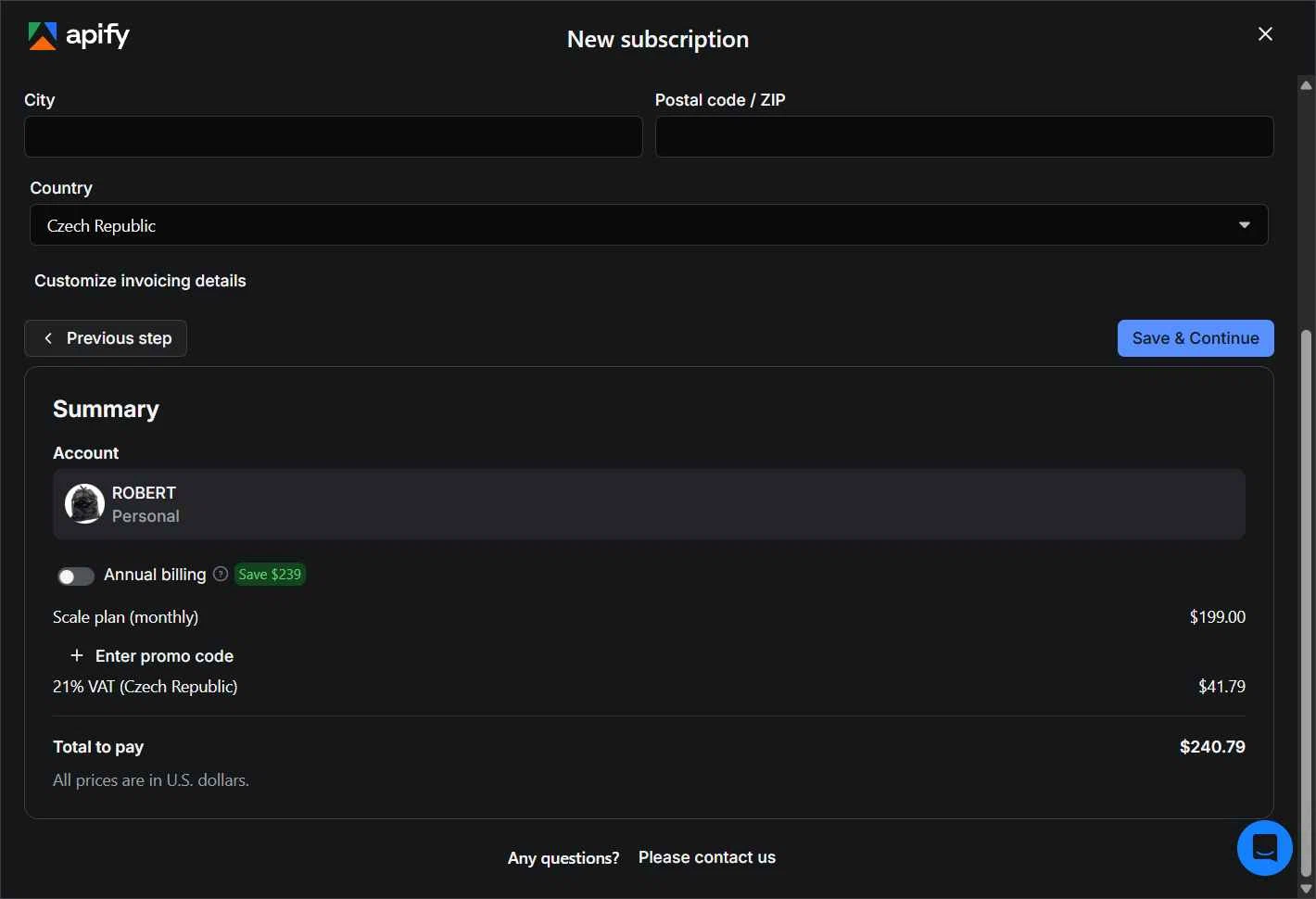Click the Any questions? text
The height and width of the screenshot is (899, 1316).
(563, 858)
